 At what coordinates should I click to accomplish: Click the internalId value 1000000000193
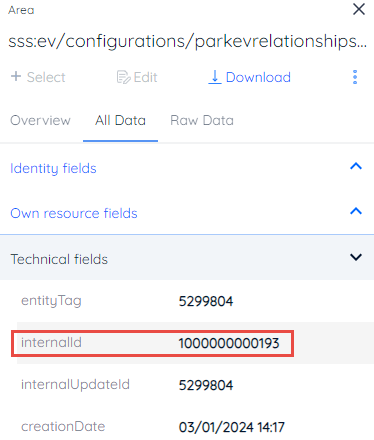point(229,343)
